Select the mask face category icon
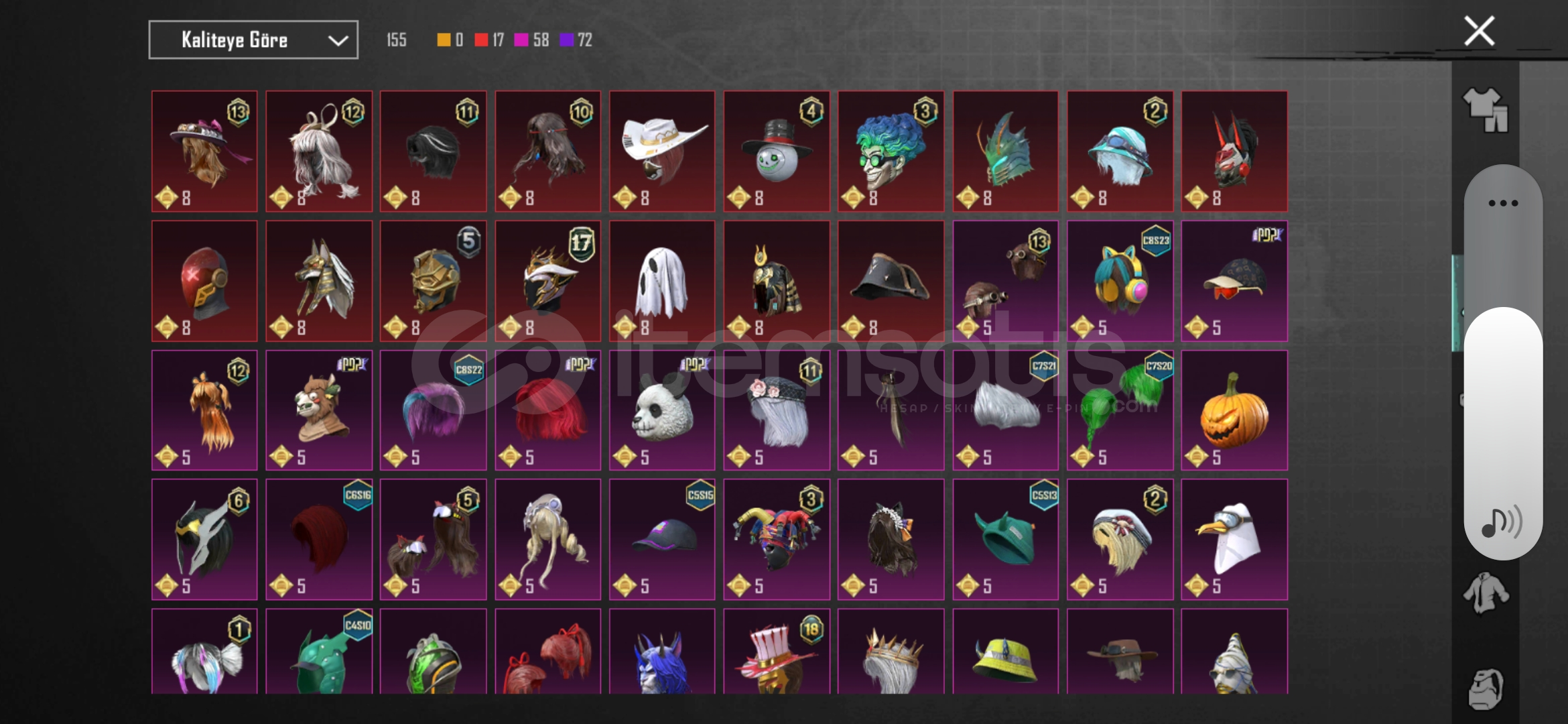Viewport: 1568px width, 724px height. click(x=1486, y=688)
